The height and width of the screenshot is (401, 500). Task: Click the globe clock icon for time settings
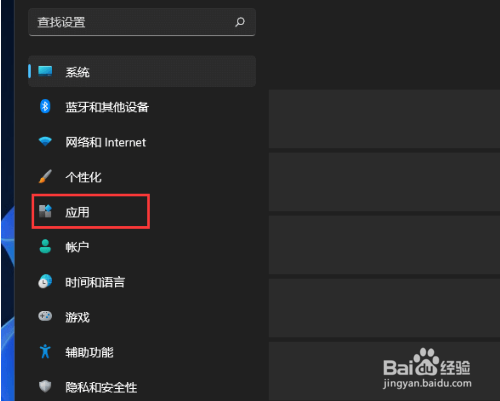[45, 282]
